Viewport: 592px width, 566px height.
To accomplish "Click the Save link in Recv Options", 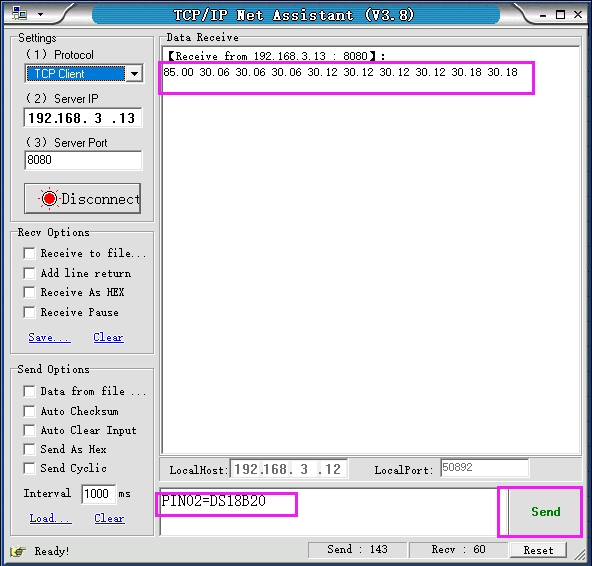I will [49, 337].
